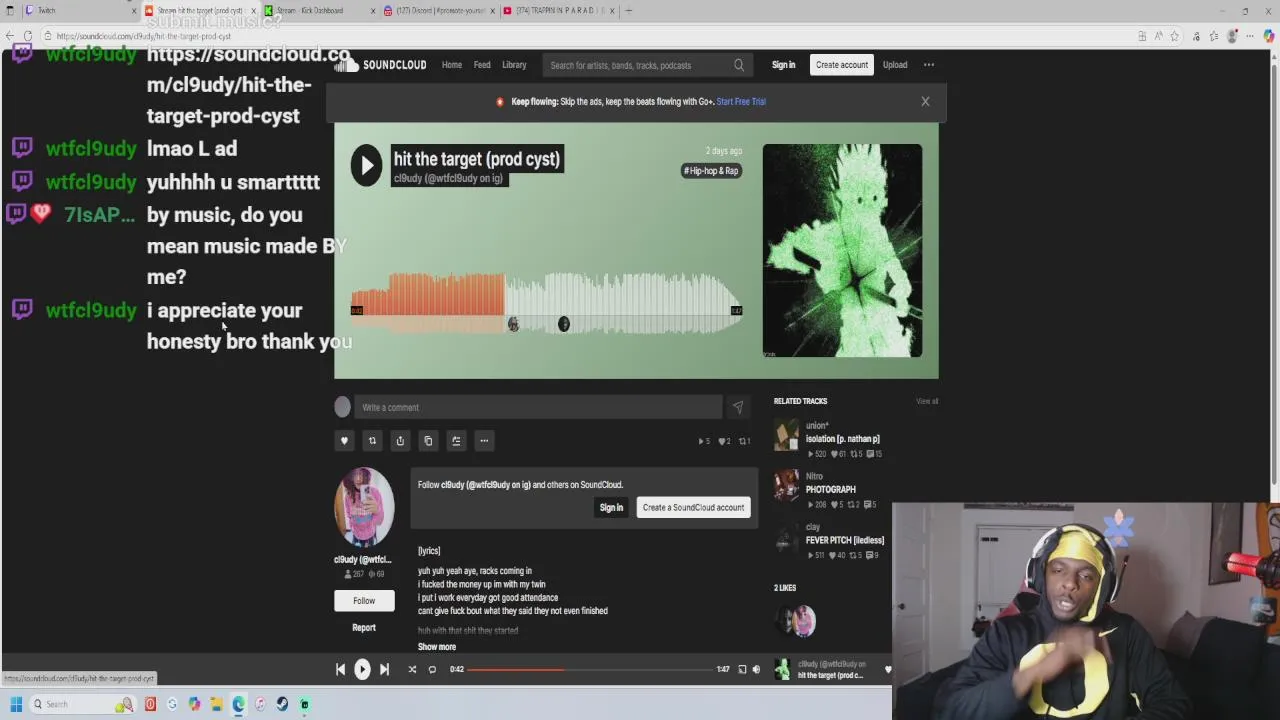The image size is (1280, 720).
Task: Follow cl9udy with the Follow button
Action: pyautogui.click(x=364, y=601)
